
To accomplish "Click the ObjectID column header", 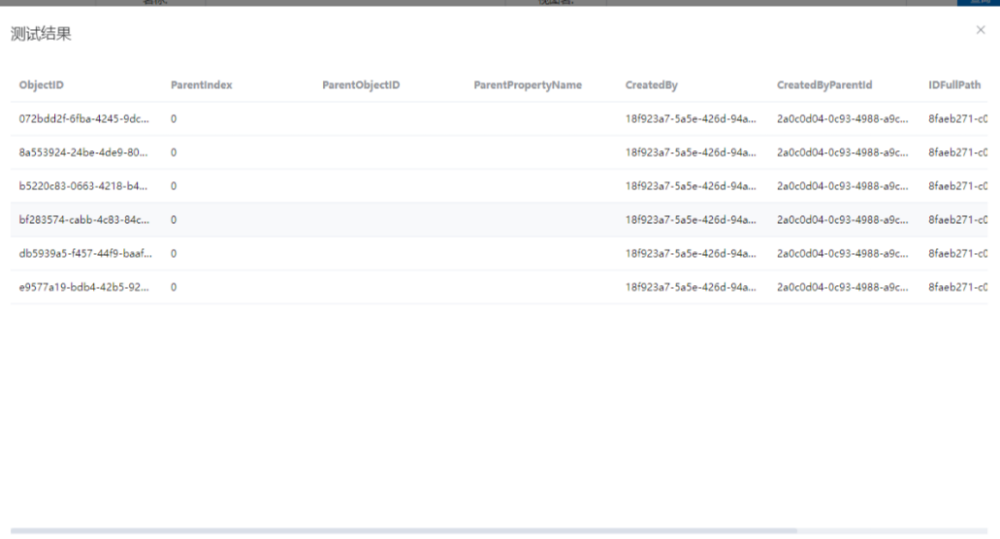I will point(41,85).
